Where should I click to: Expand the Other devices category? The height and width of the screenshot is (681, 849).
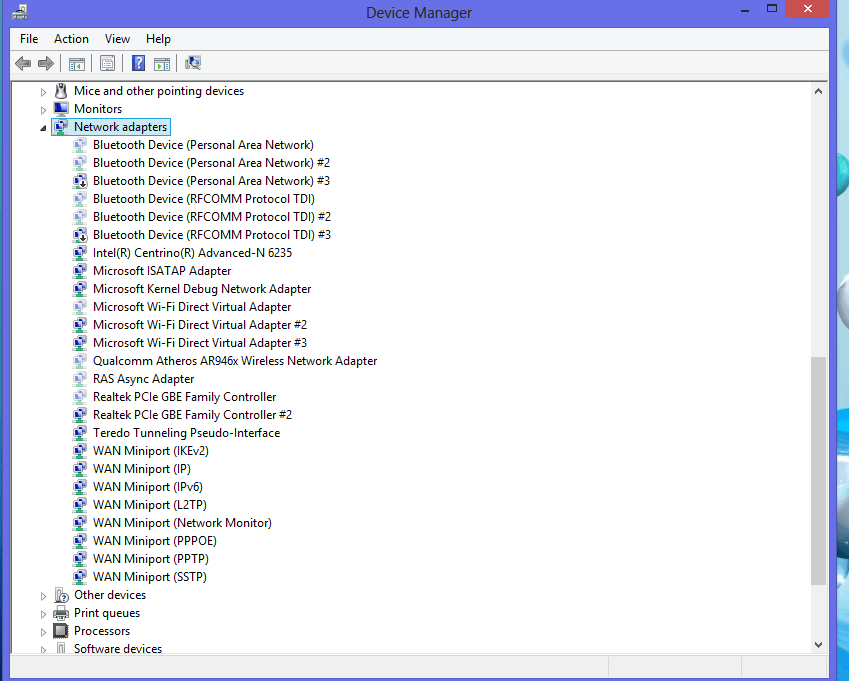click(43, 596)
